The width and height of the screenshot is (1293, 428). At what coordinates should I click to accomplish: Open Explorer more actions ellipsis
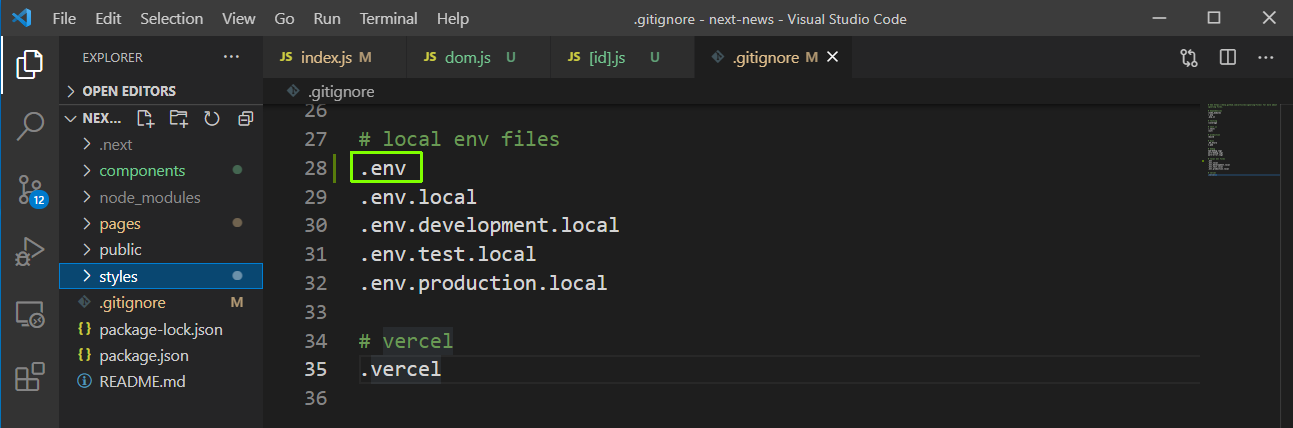click(232, 58)
